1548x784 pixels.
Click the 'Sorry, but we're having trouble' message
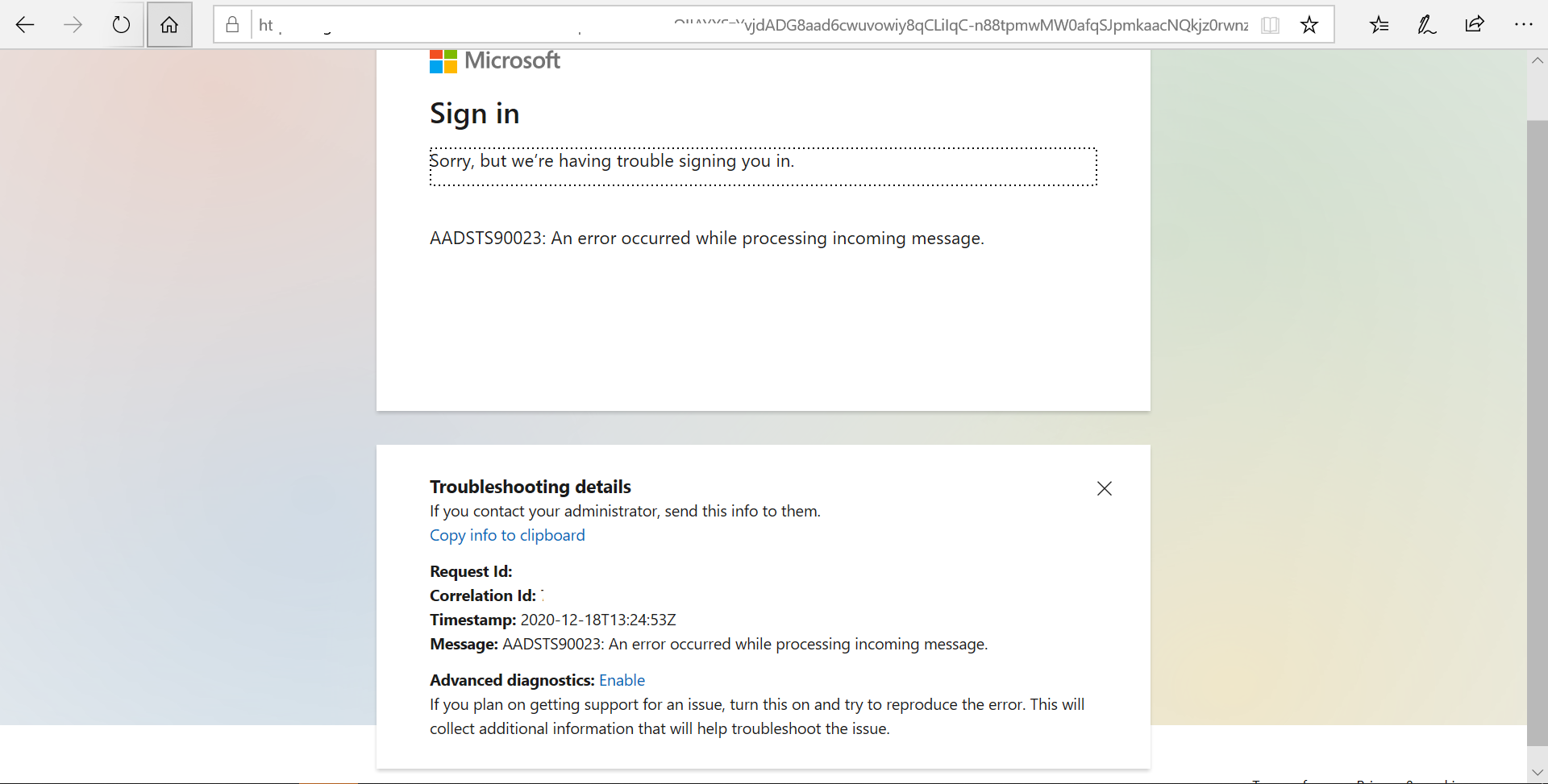pos(611,161)
